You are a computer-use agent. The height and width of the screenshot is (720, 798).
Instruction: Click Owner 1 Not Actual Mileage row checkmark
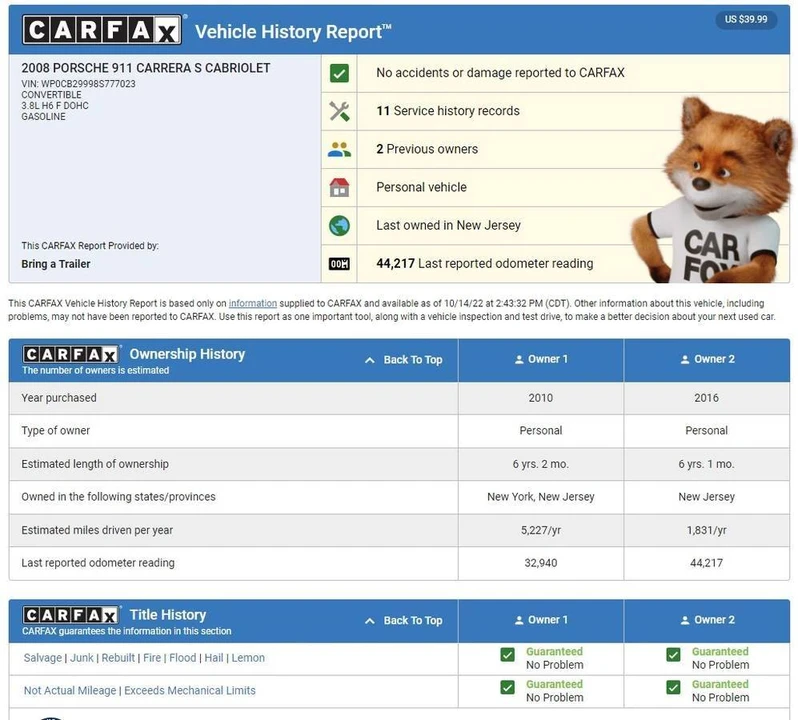[x=507, y=687]
